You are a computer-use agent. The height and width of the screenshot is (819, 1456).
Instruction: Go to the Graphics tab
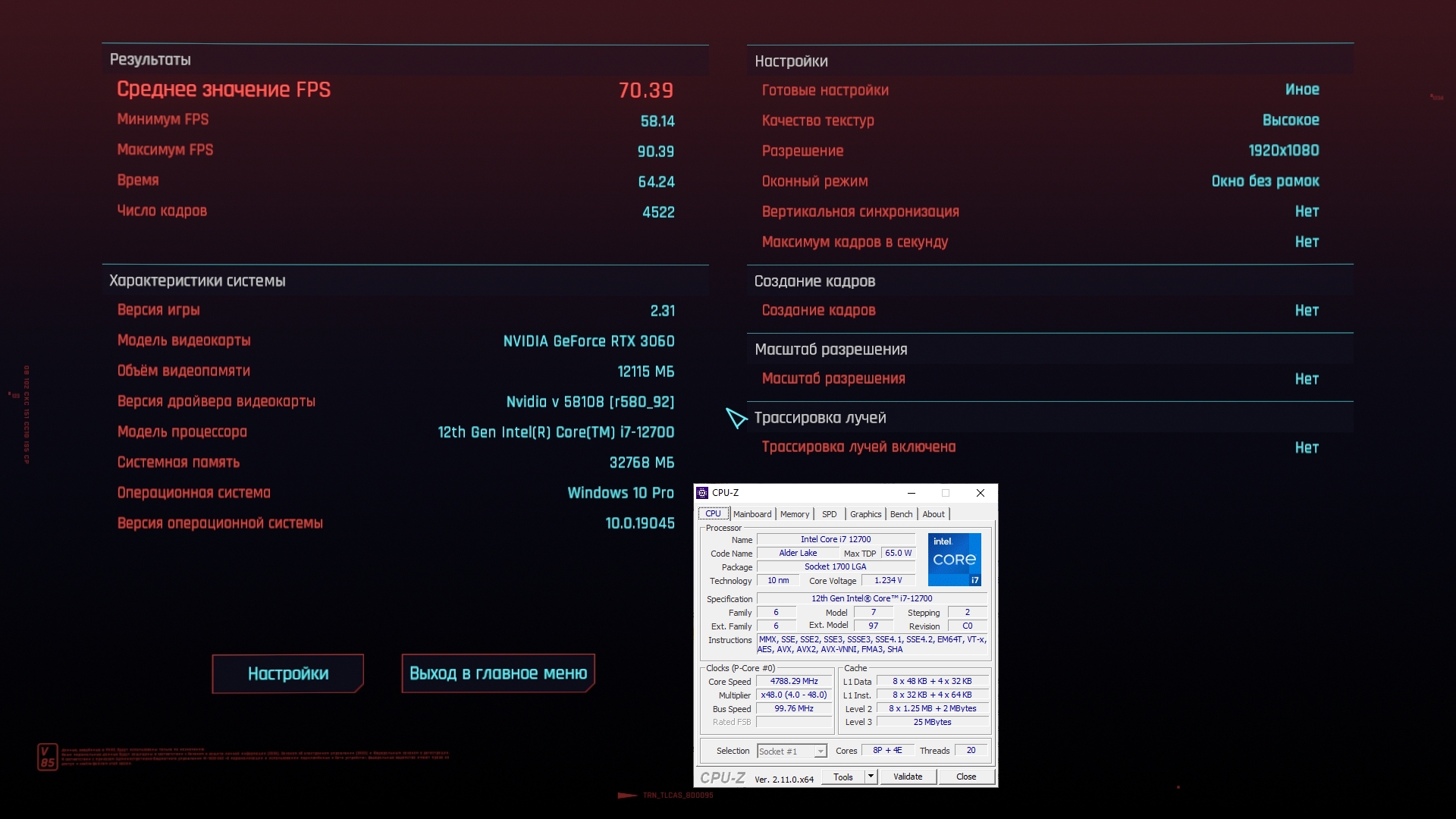coord(865,514)
